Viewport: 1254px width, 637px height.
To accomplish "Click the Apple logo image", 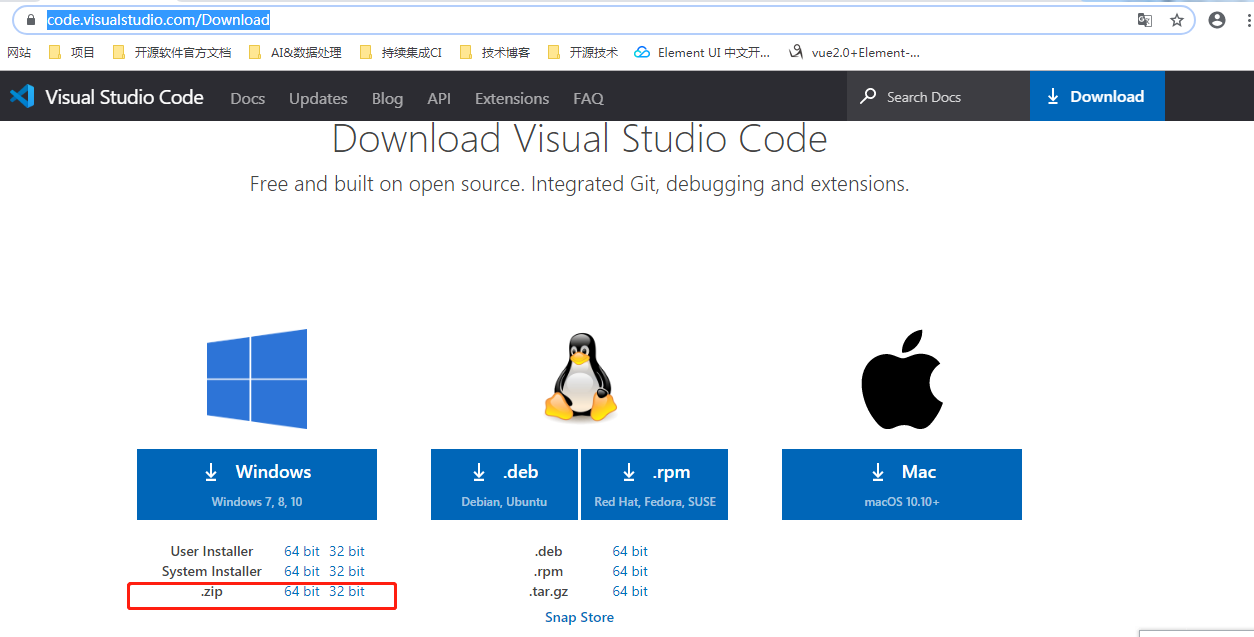I will (901, 381).
